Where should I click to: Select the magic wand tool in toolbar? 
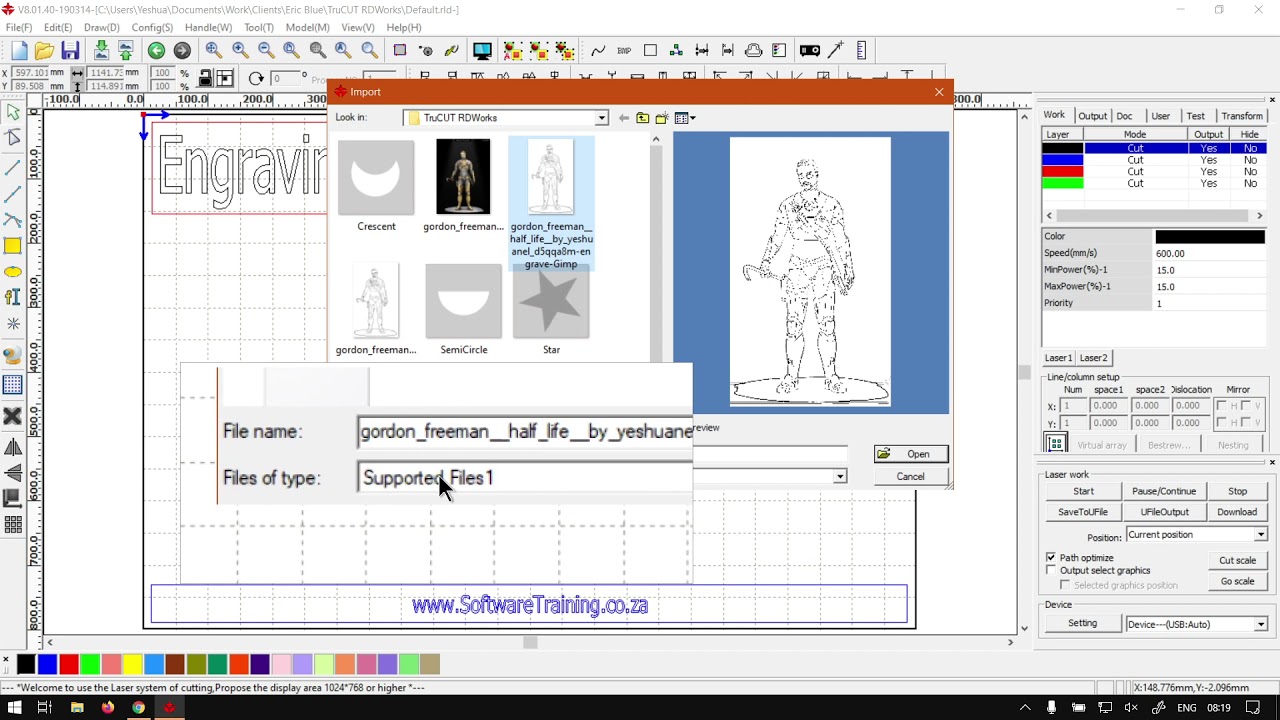(836, 51)
